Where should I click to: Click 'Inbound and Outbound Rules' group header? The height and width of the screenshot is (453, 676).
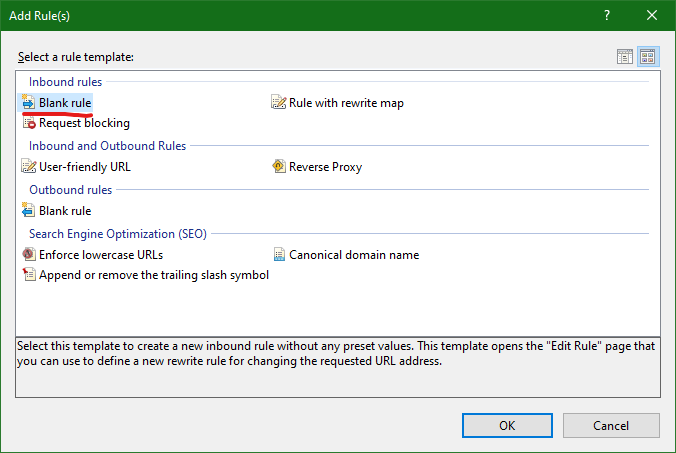[x=107, y=146]
